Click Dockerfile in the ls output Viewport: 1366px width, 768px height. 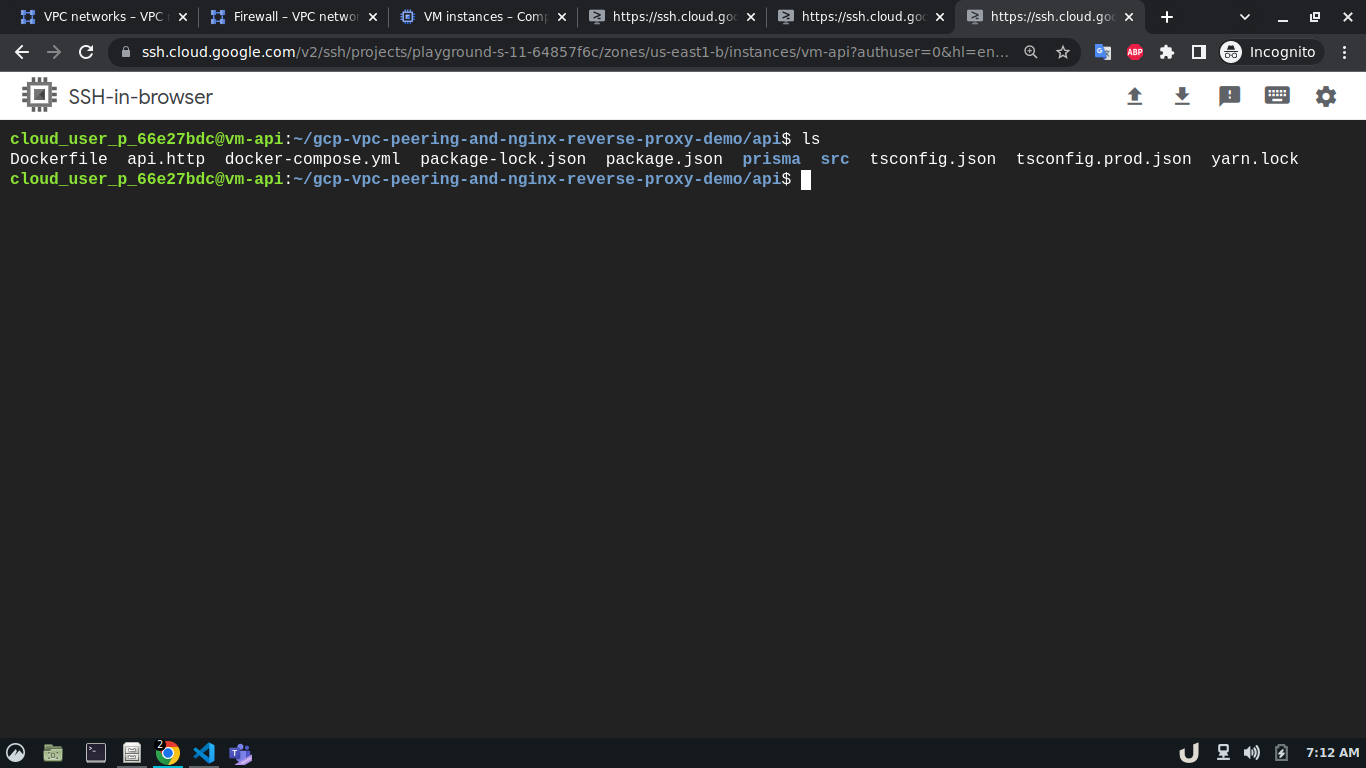(58, 159)
